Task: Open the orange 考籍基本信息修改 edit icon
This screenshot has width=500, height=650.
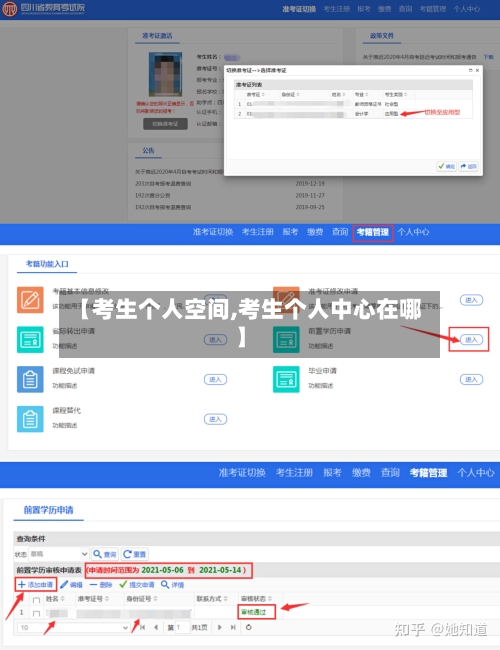Action: point(30,300)
